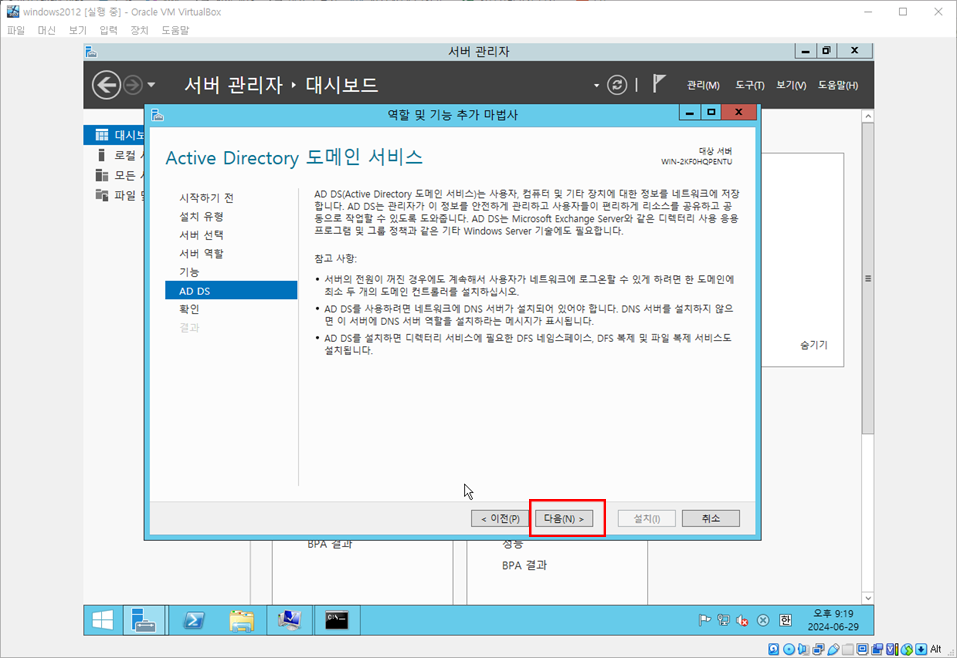957x658 pixels.
Task: Click the < 이전(P) button
Action: [x=500, y=518]
